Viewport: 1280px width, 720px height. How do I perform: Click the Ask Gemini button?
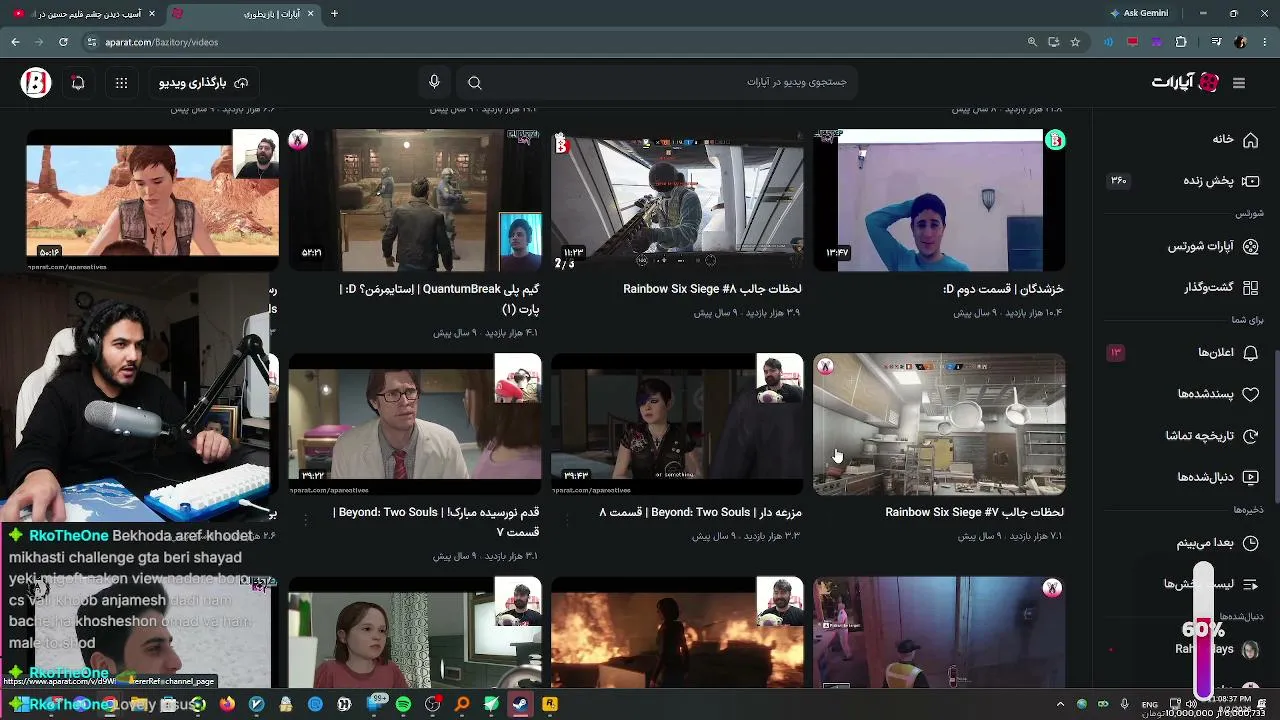pyautogui.click(x=1139, y=13)
